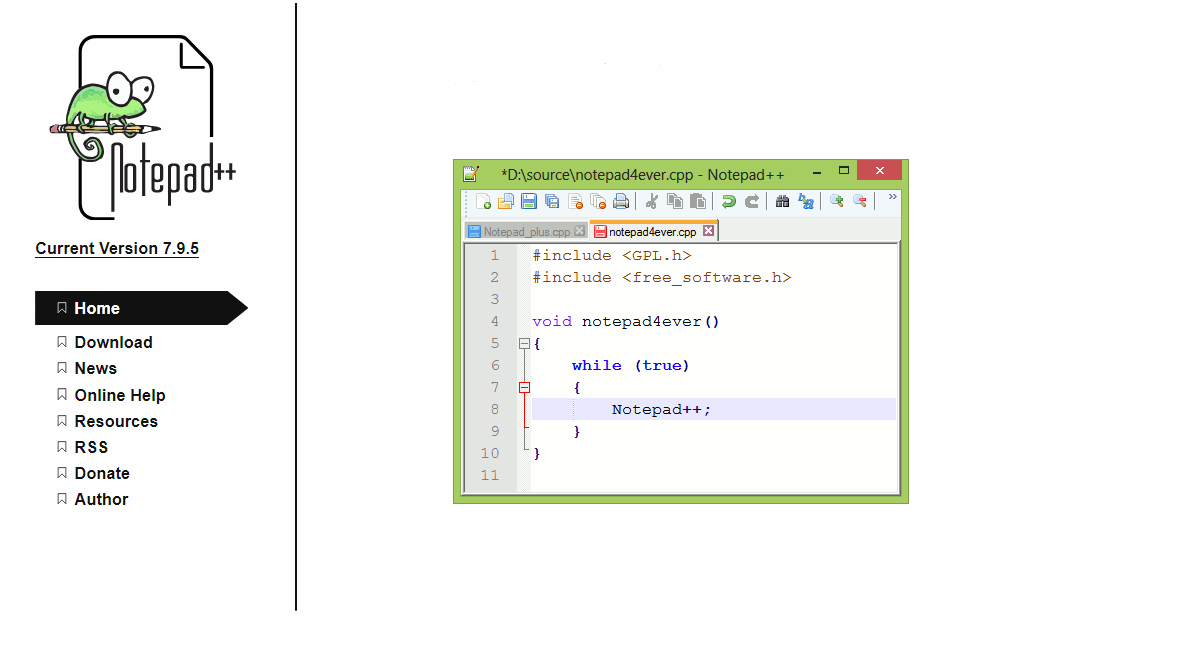This screenshot has height=657, width=1191.
Task: Click the "while (true)" statement
Action: point(630,366)
